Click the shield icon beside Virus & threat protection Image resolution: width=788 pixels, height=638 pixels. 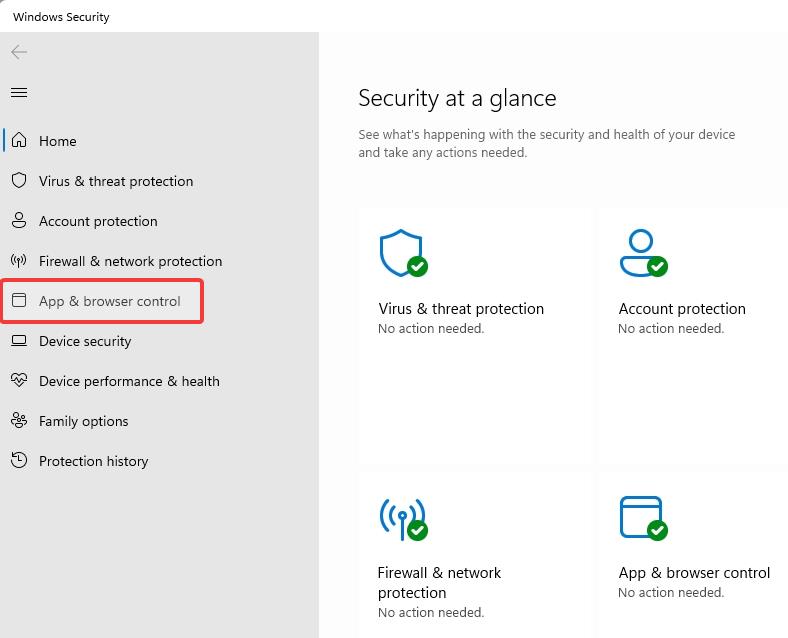(x=19, y=181)
